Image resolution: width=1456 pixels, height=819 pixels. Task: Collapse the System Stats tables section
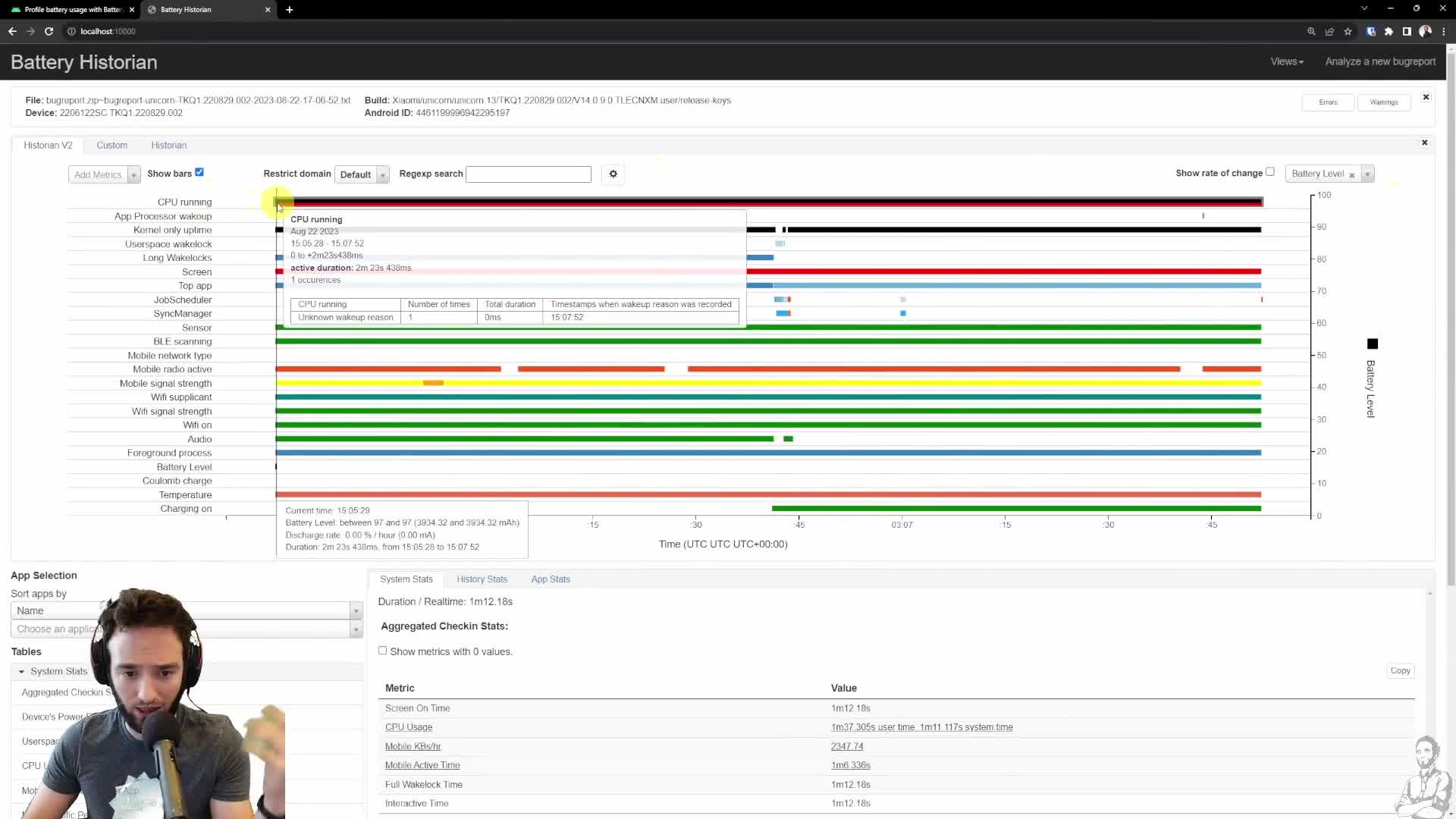click(x=22, y=671)
